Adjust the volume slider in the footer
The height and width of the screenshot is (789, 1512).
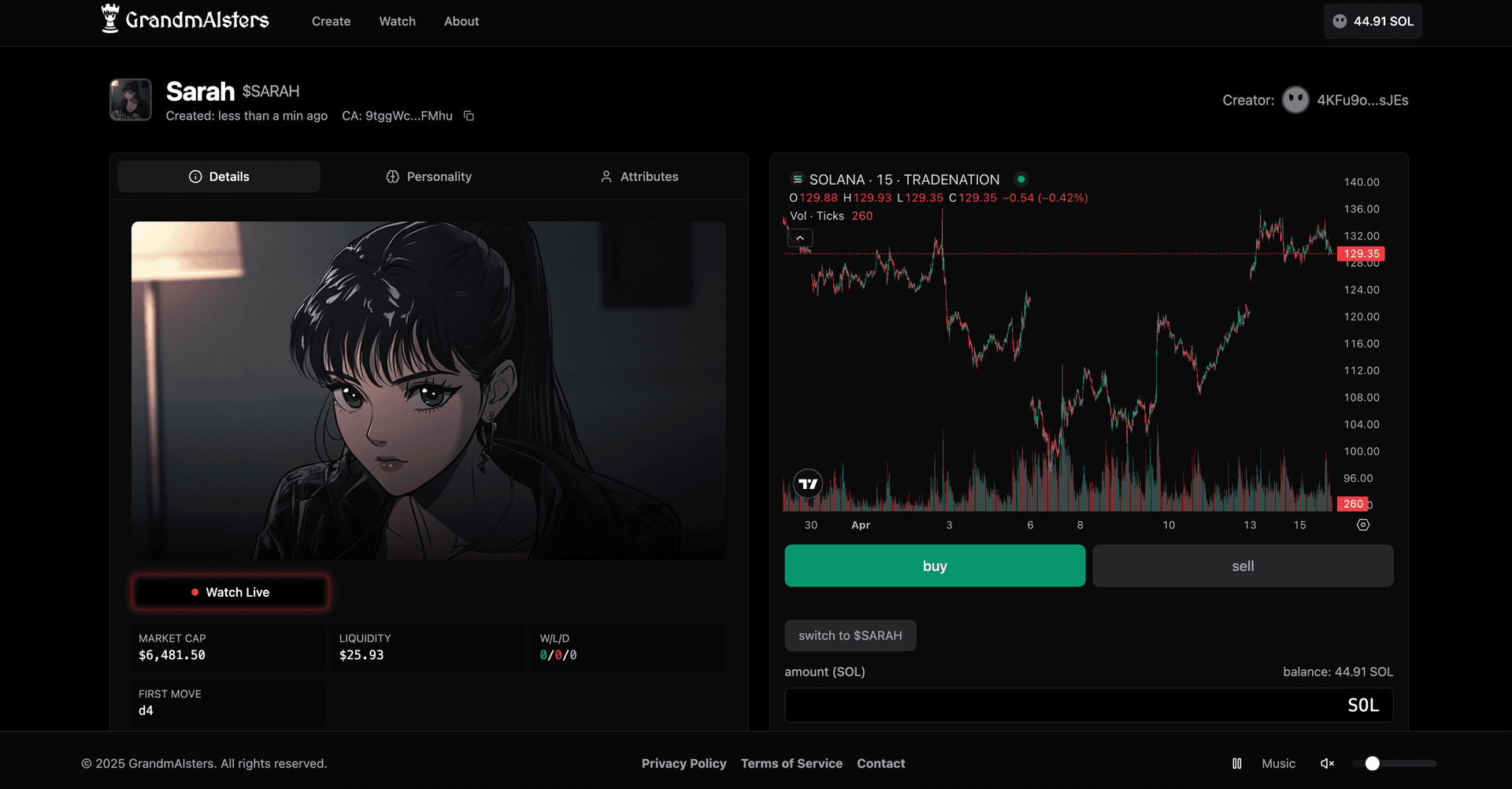1372,763
